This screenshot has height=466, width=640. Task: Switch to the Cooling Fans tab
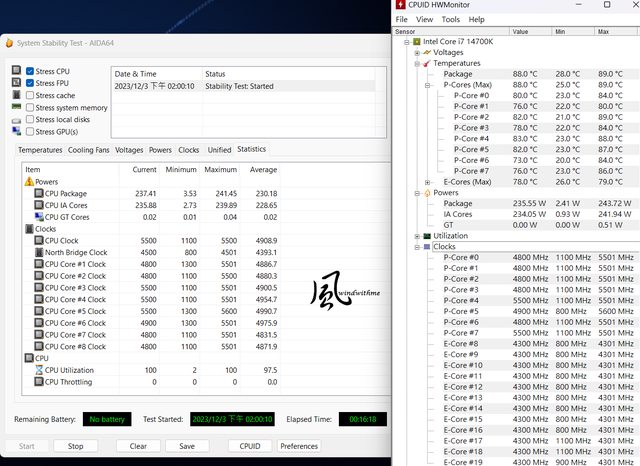88,150
